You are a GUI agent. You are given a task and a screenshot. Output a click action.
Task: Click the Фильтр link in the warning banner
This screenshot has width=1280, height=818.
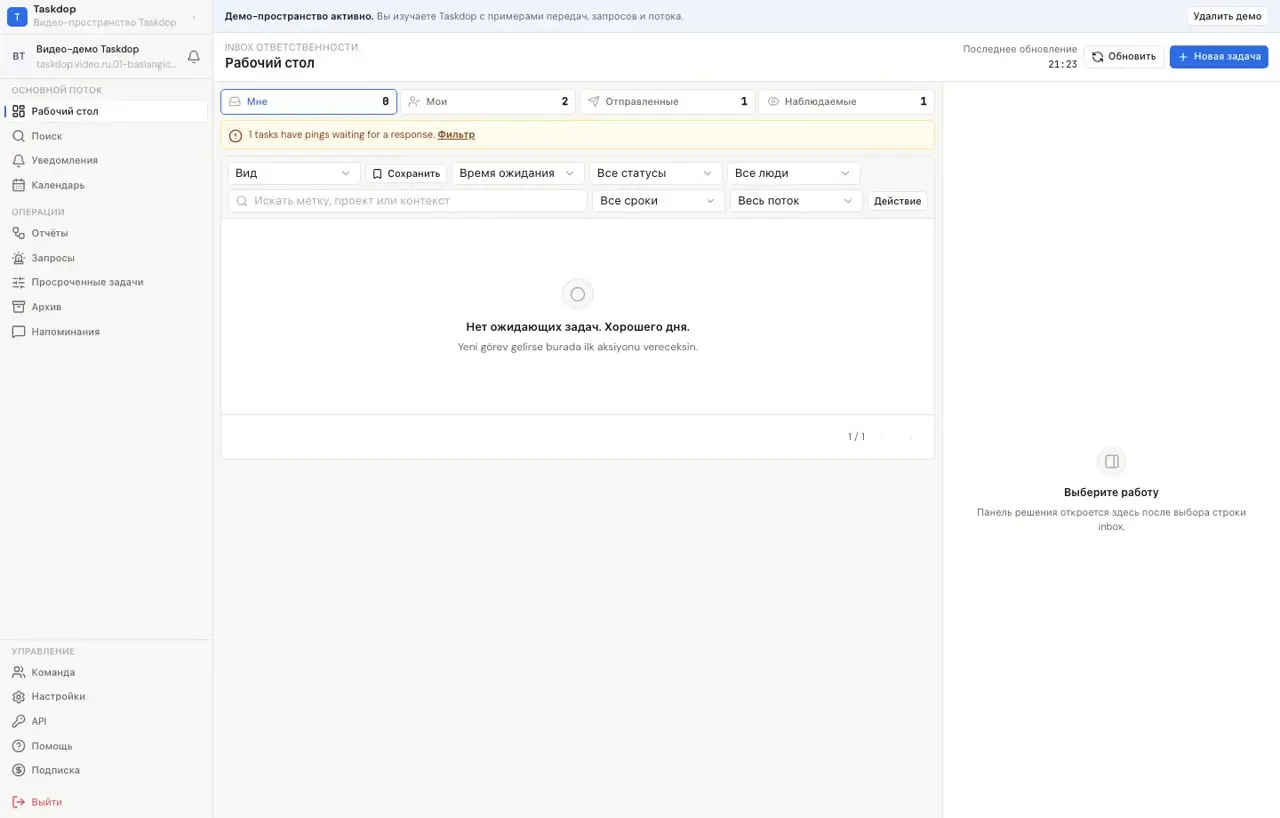click(456, 135)
